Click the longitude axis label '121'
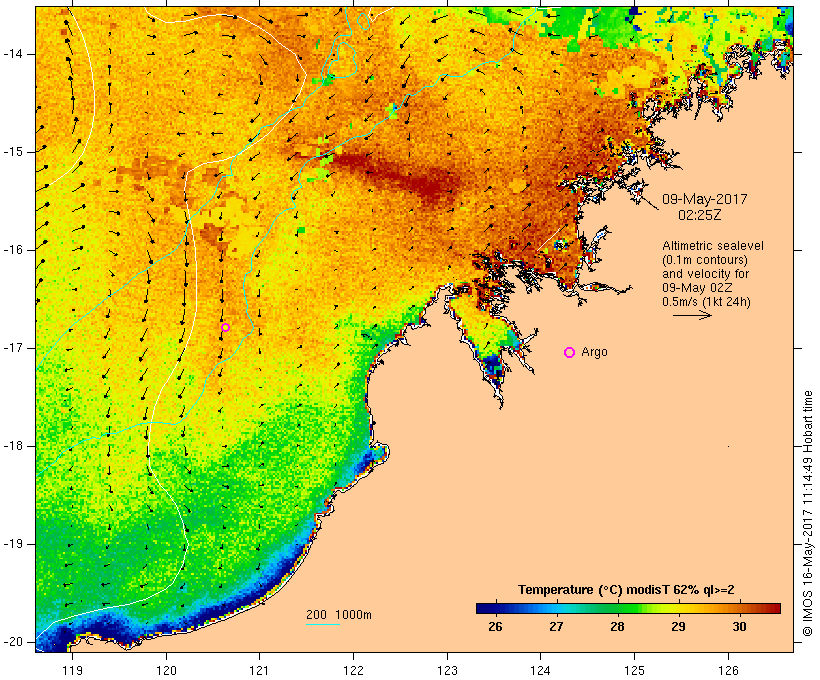This screenshot has width=820, height=680. tap(260, 670)
